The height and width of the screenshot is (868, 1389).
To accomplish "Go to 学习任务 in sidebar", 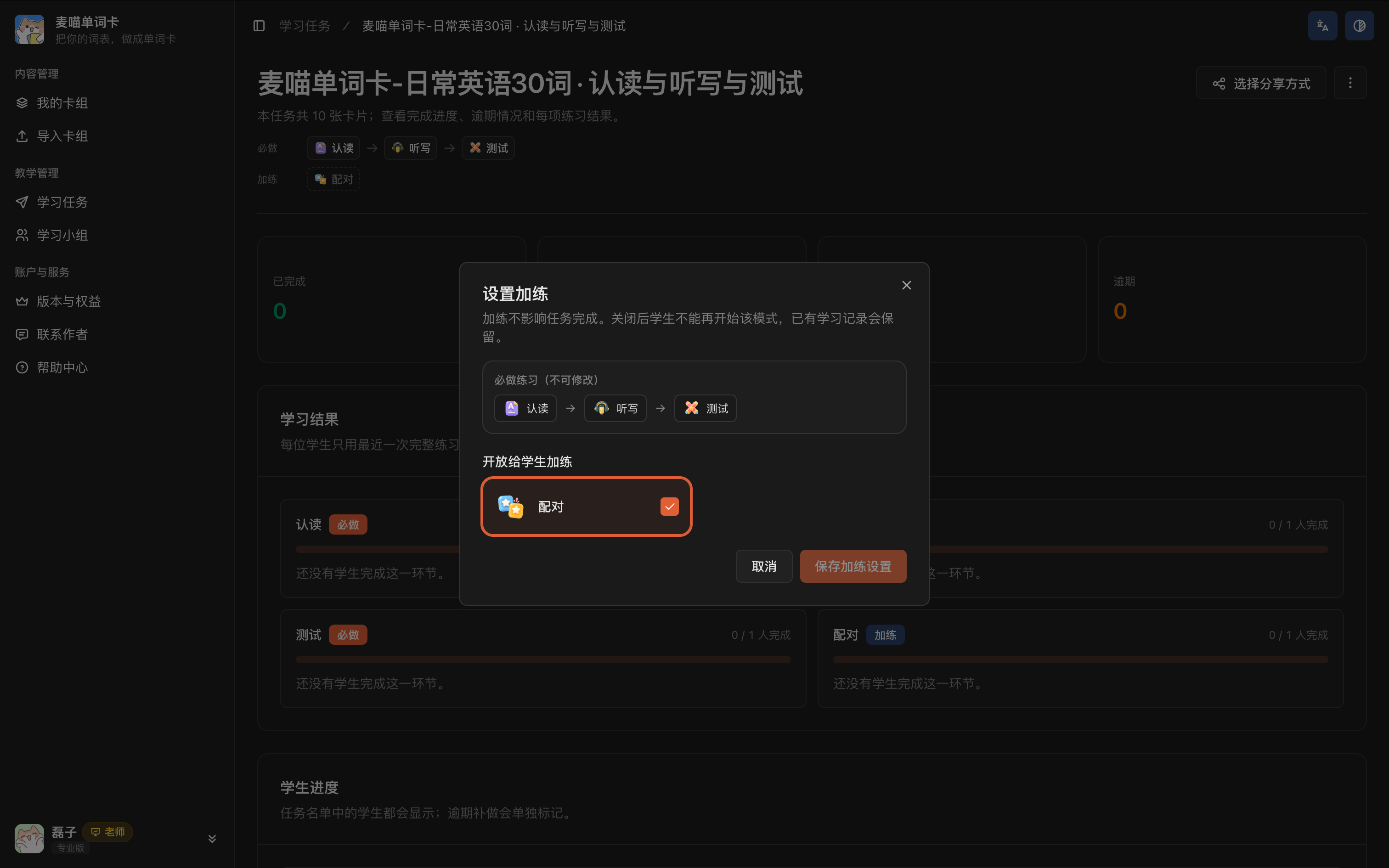I will (x=118, y=202).
